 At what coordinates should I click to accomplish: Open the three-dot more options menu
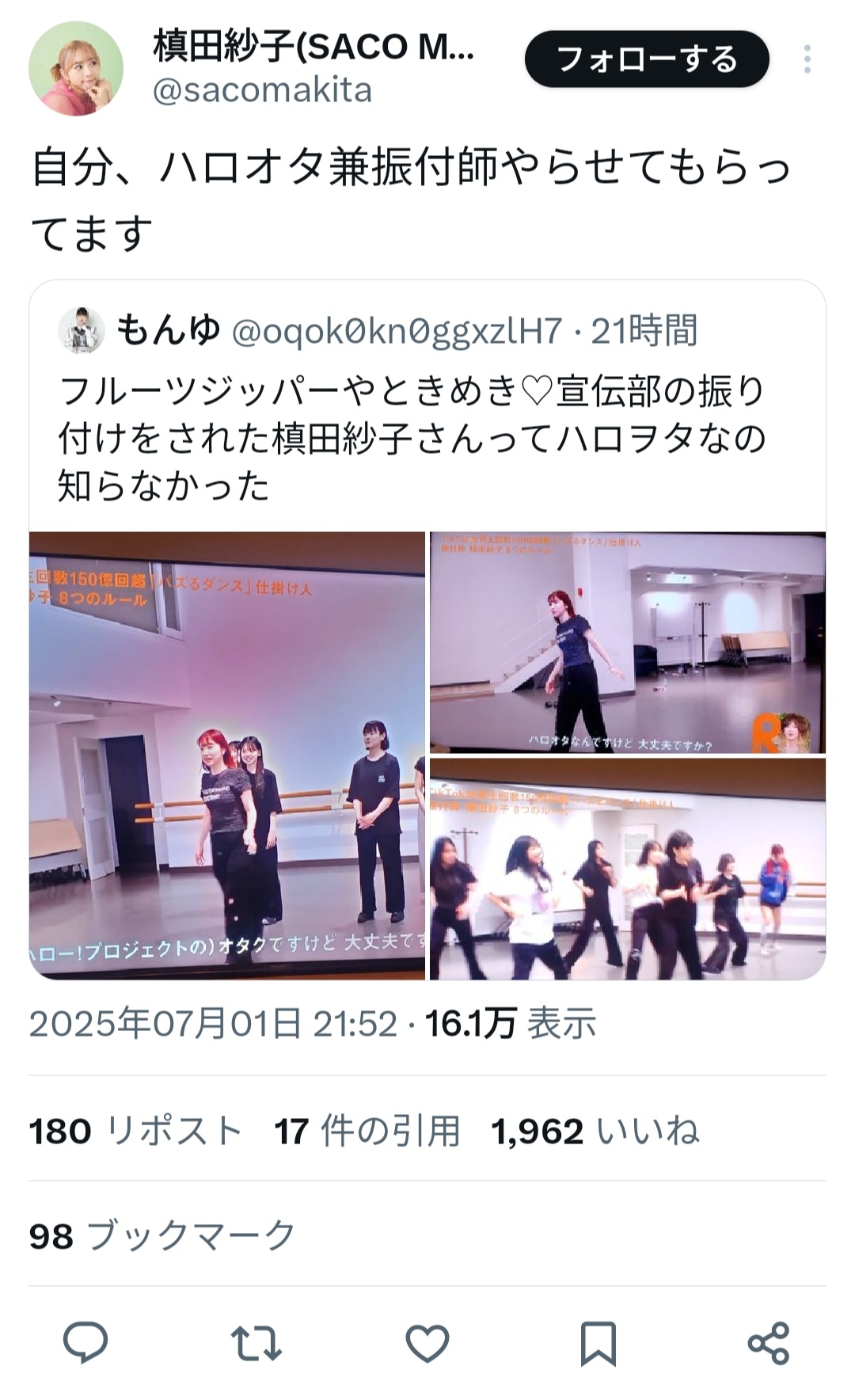(x=807, y=59)
